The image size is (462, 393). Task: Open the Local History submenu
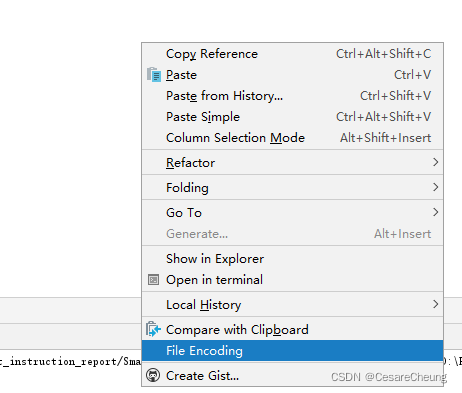[292, 305]
